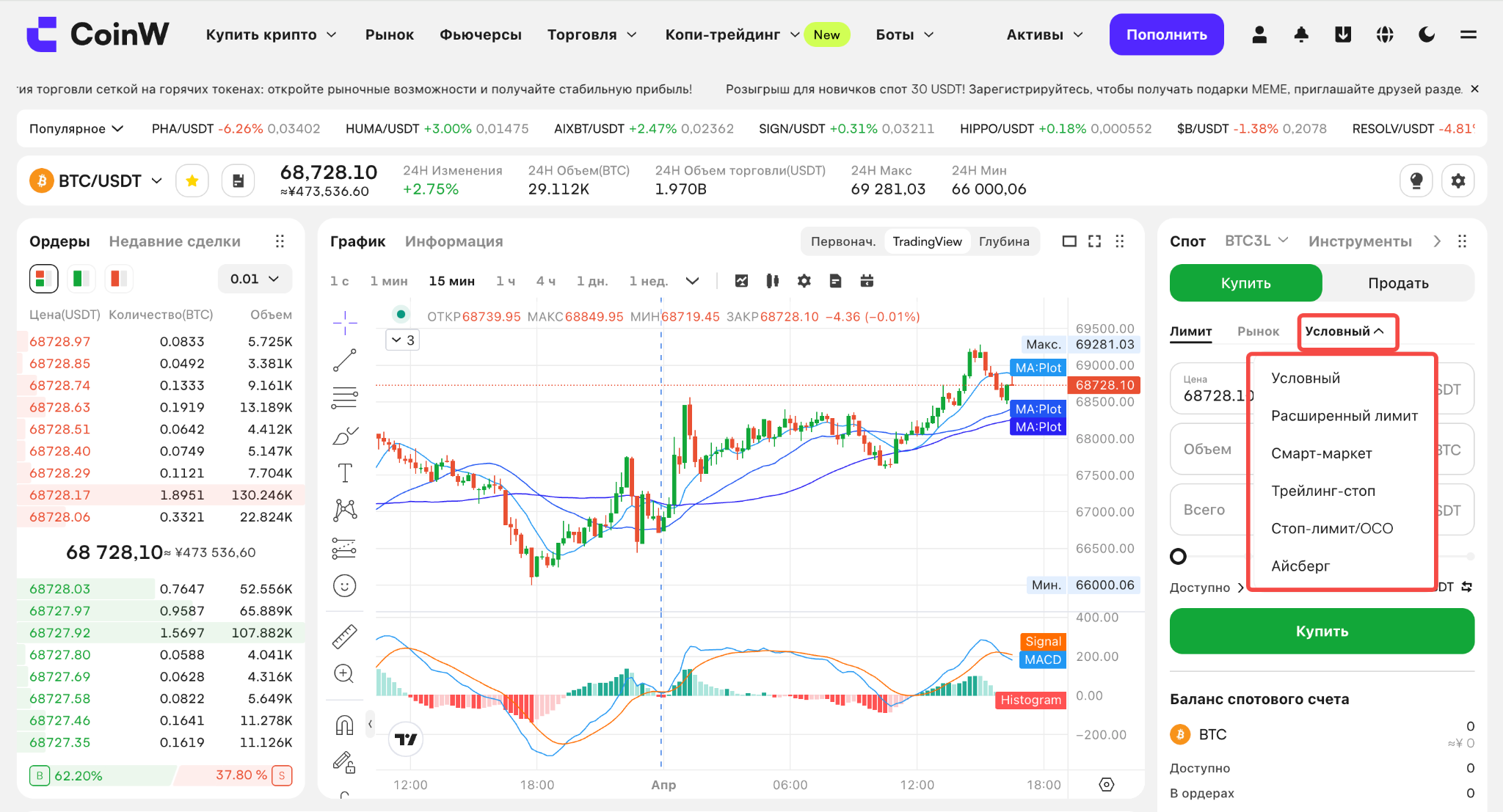The image size is (1503, 812).
Task: Change order book precision 0.01
Action: [x=255, y=279]
